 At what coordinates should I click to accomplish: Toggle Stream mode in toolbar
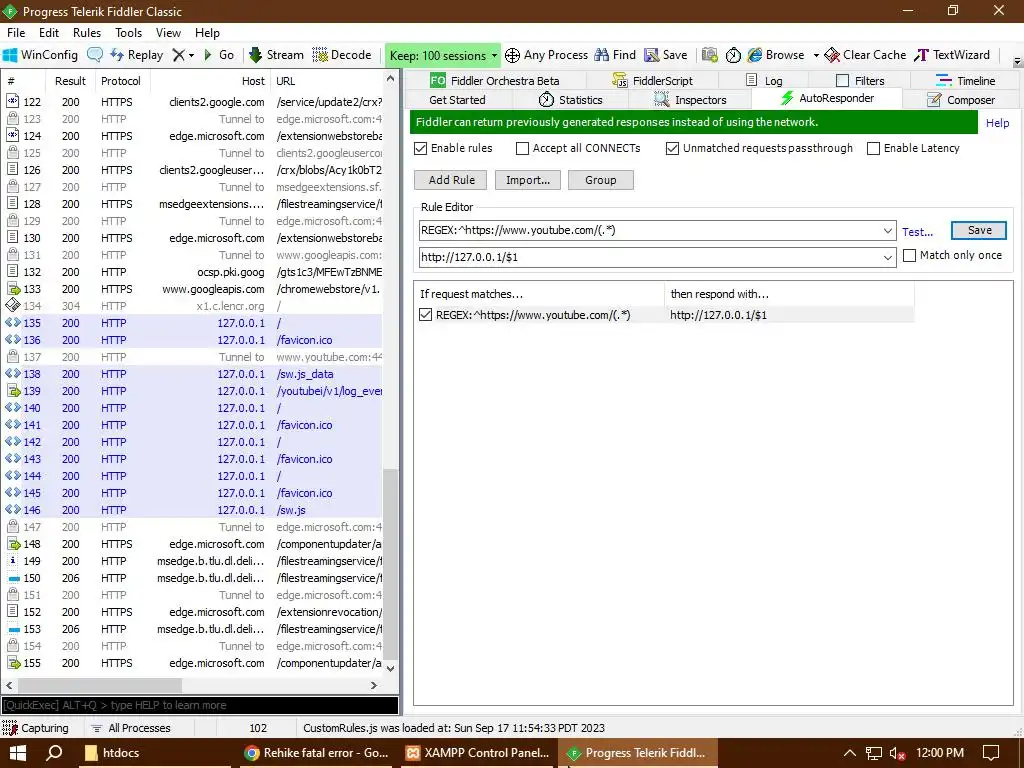pyautogui.click(x=276, y=55)
